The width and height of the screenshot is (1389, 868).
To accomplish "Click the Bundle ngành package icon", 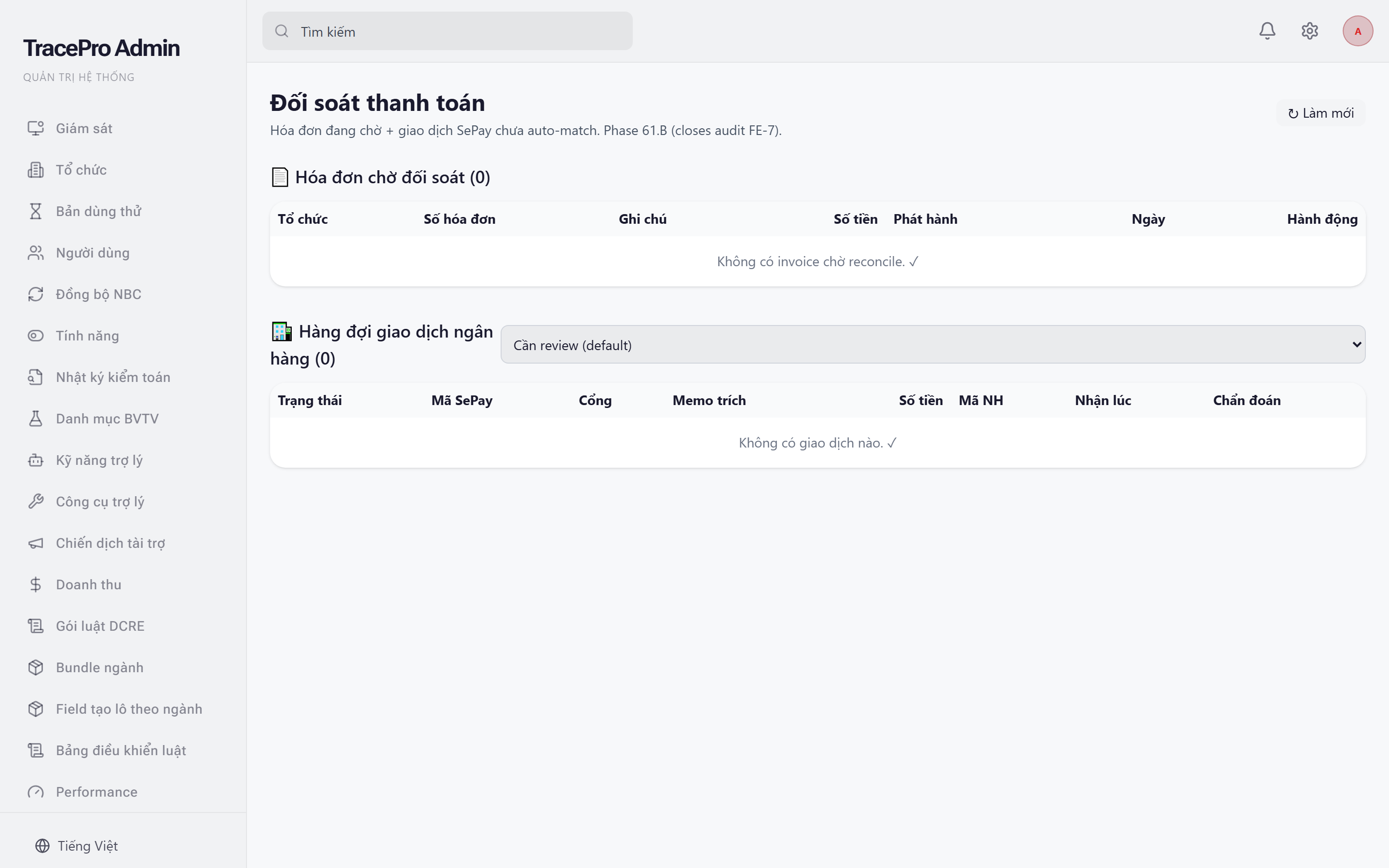I will coord(36,668).
